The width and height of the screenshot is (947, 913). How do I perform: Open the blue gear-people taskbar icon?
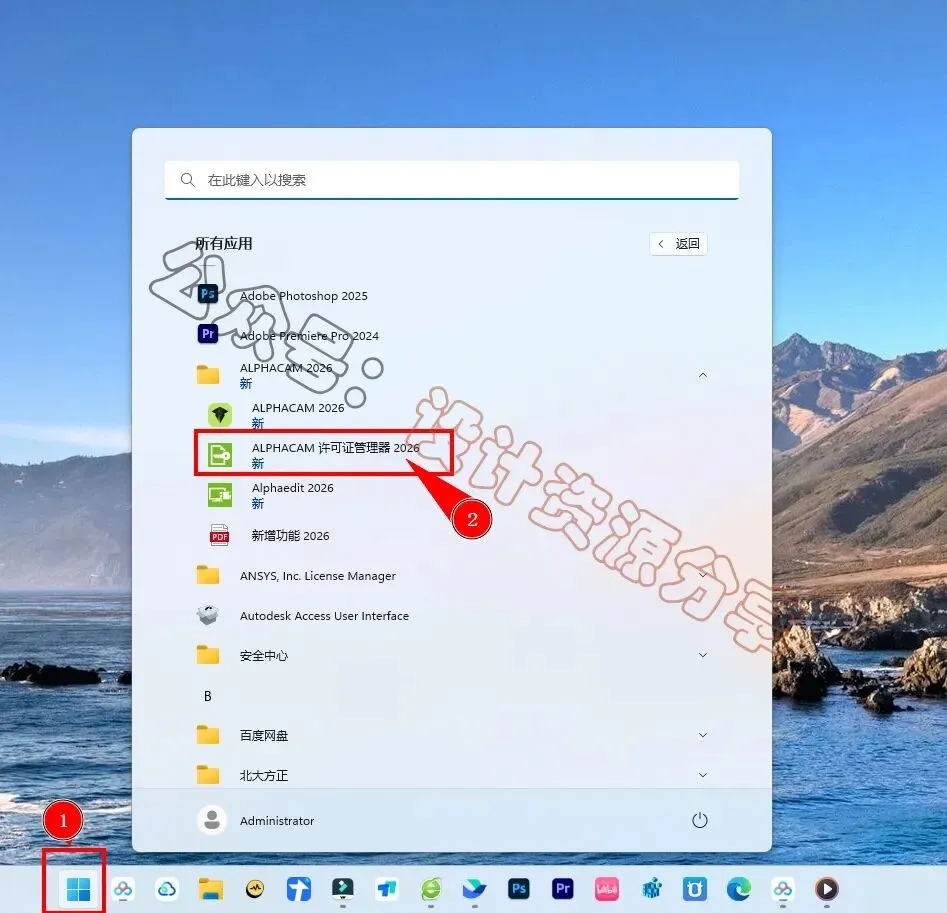coord(651,889)
